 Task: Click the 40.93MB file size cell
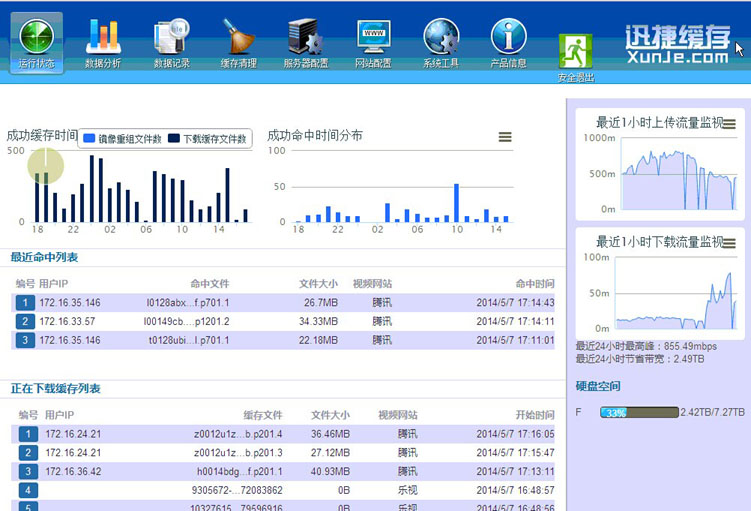point(330,471)
